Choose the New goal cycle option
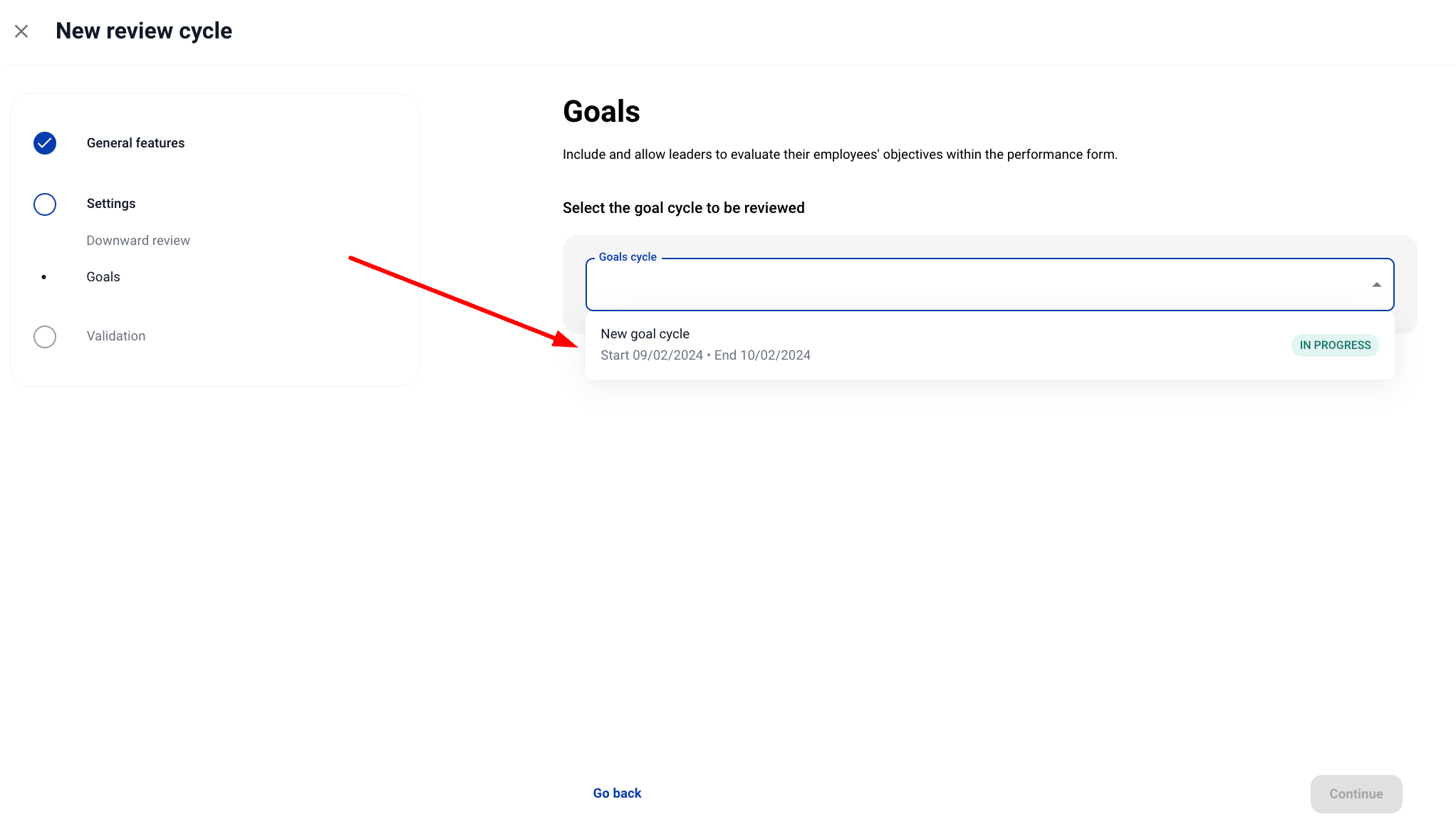1456x839 pixels. [x=645, y=334]
